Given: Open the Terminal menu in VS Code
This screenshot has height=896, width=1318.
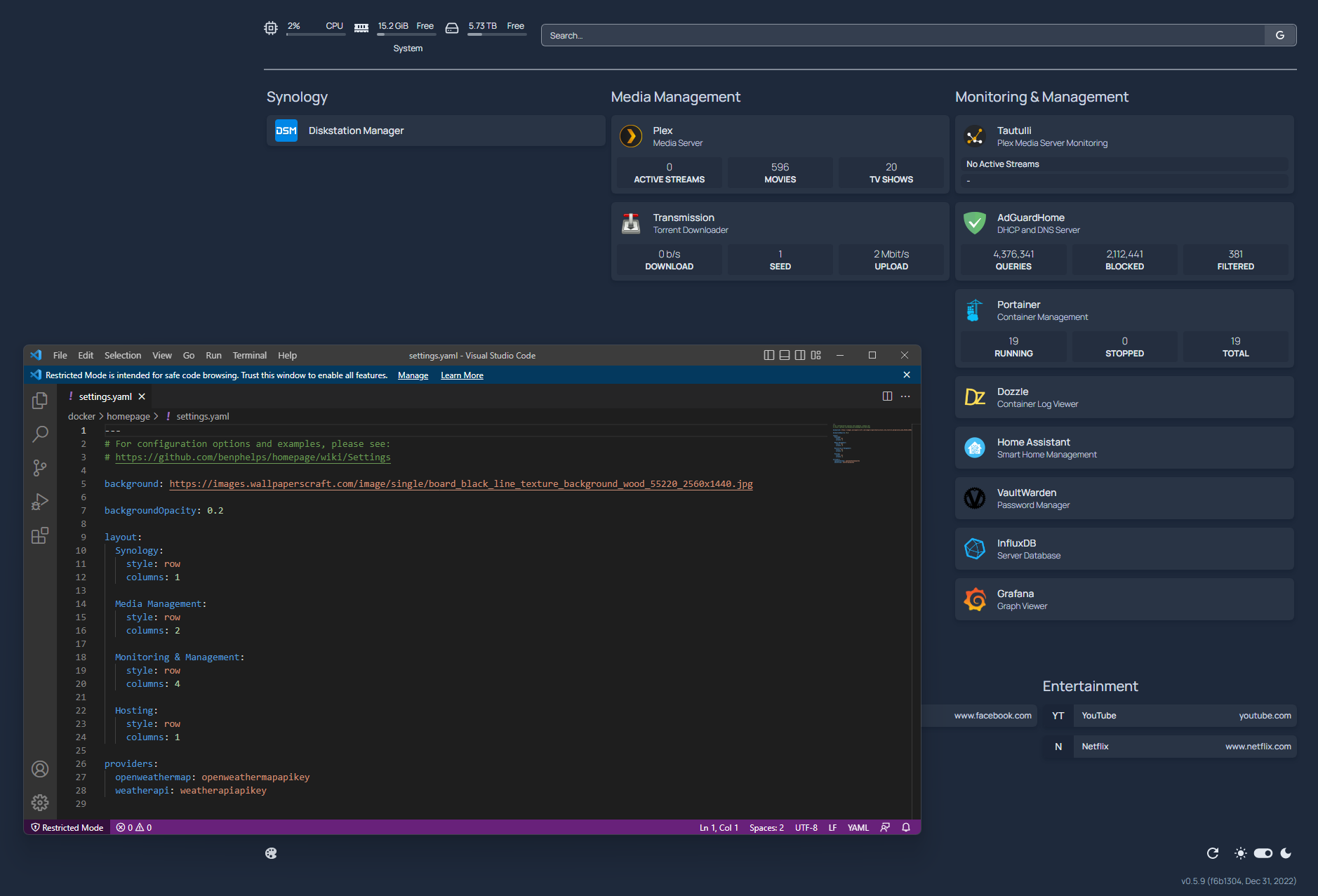Looking at the screenshot, I should point(249,355).
